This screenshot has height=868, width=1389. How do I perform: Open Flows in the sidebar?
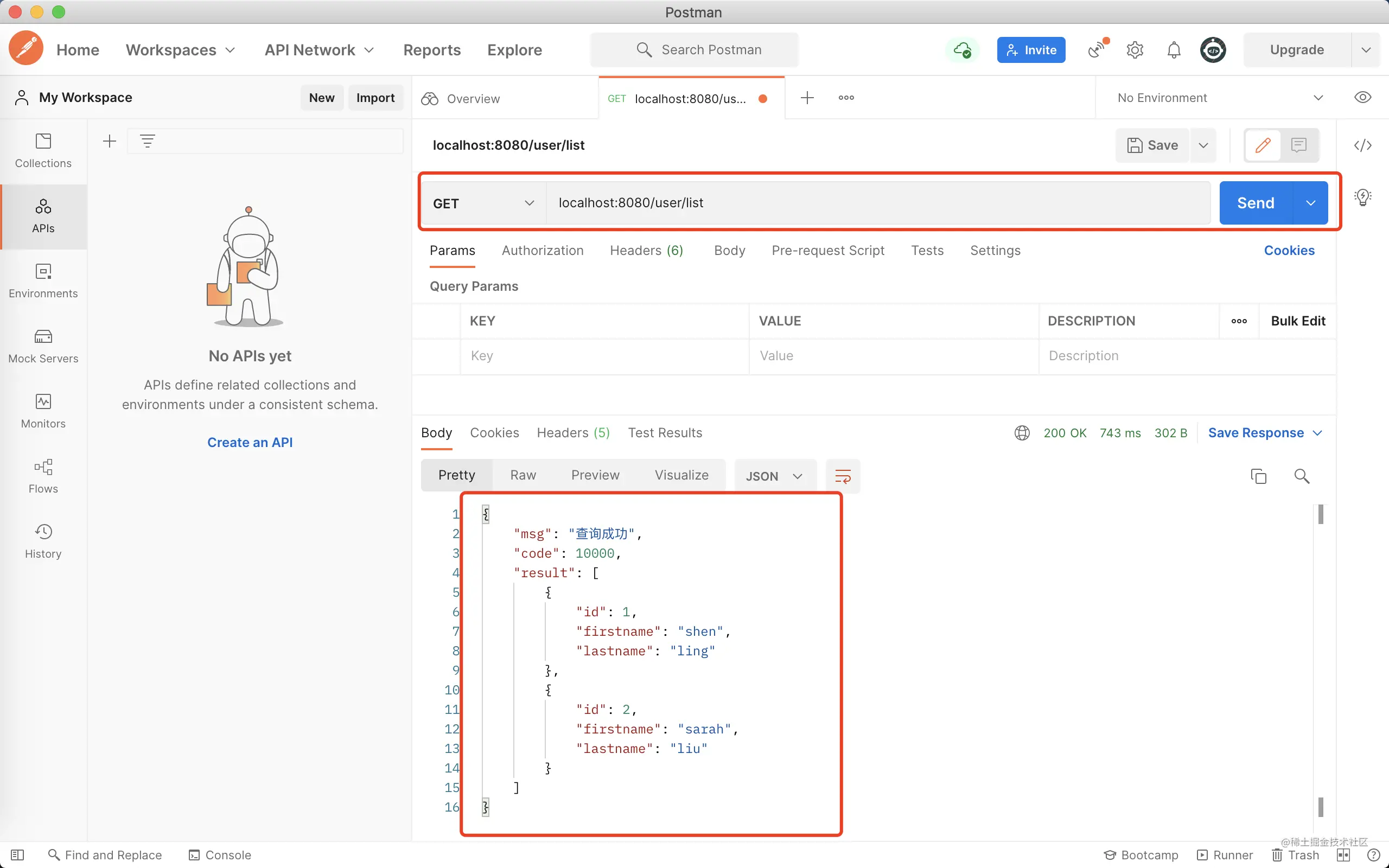[43, 476]
